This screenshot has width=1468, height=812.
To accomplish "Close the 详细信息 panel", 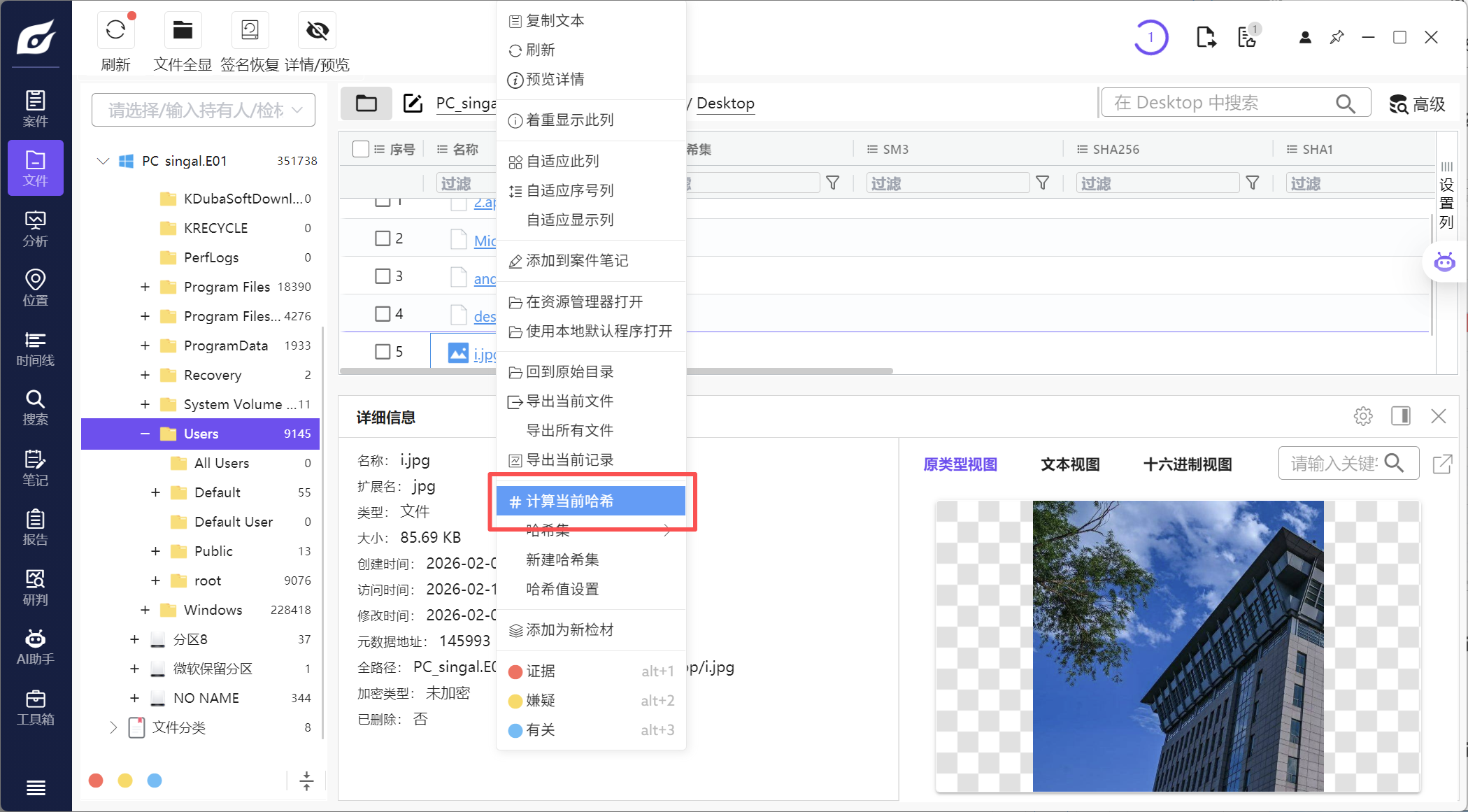I will (1439, 416).
